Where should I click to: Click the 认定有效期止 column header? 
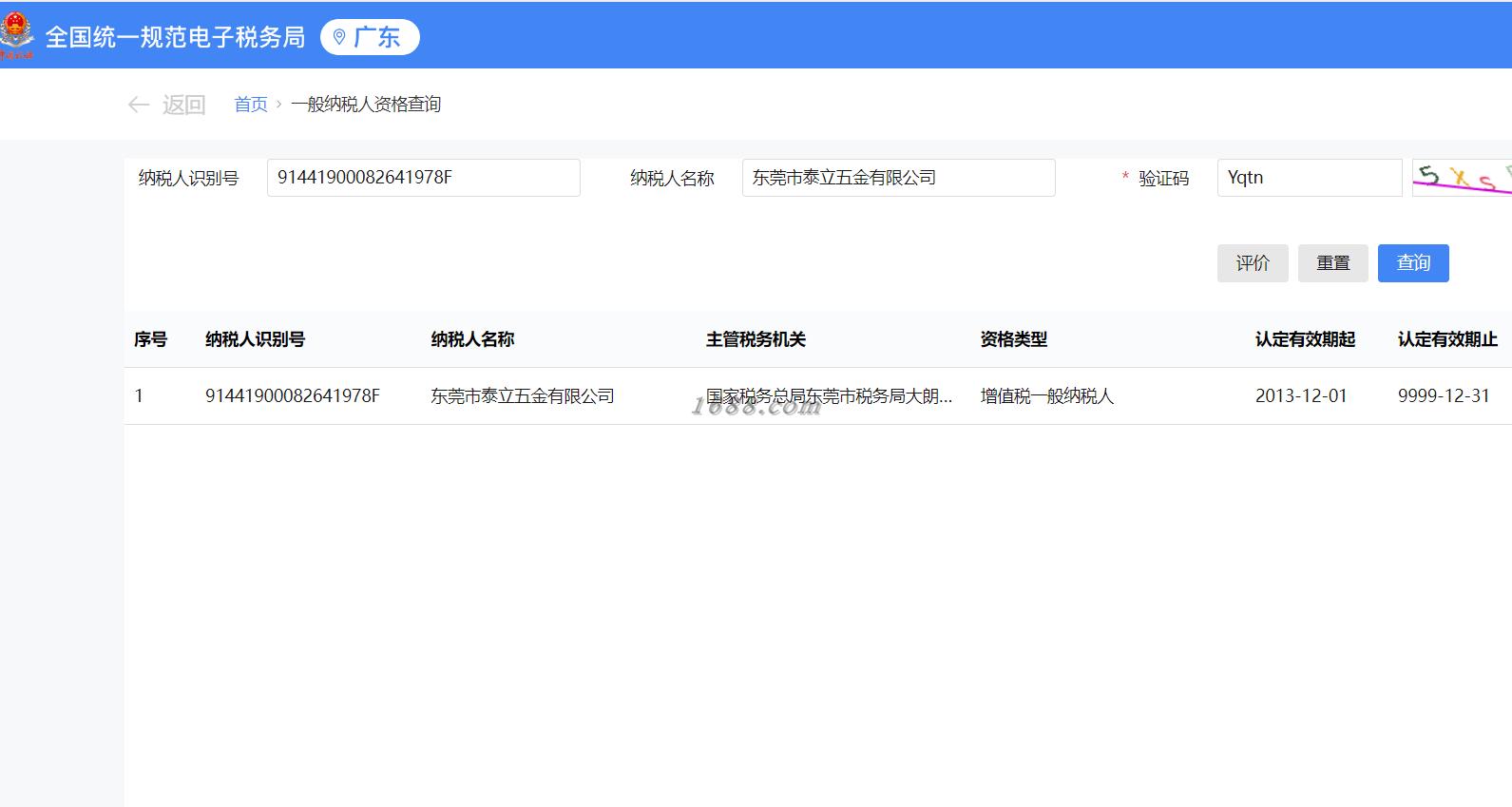(1447, 339)
